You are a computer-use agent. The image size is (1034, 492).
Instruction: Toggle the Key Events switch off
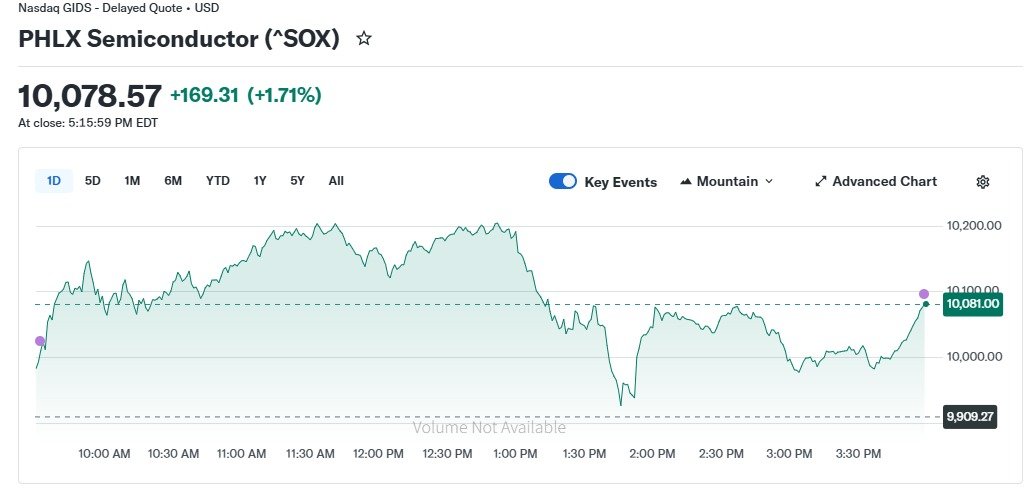pyautogui.click(x=563, y=181)
